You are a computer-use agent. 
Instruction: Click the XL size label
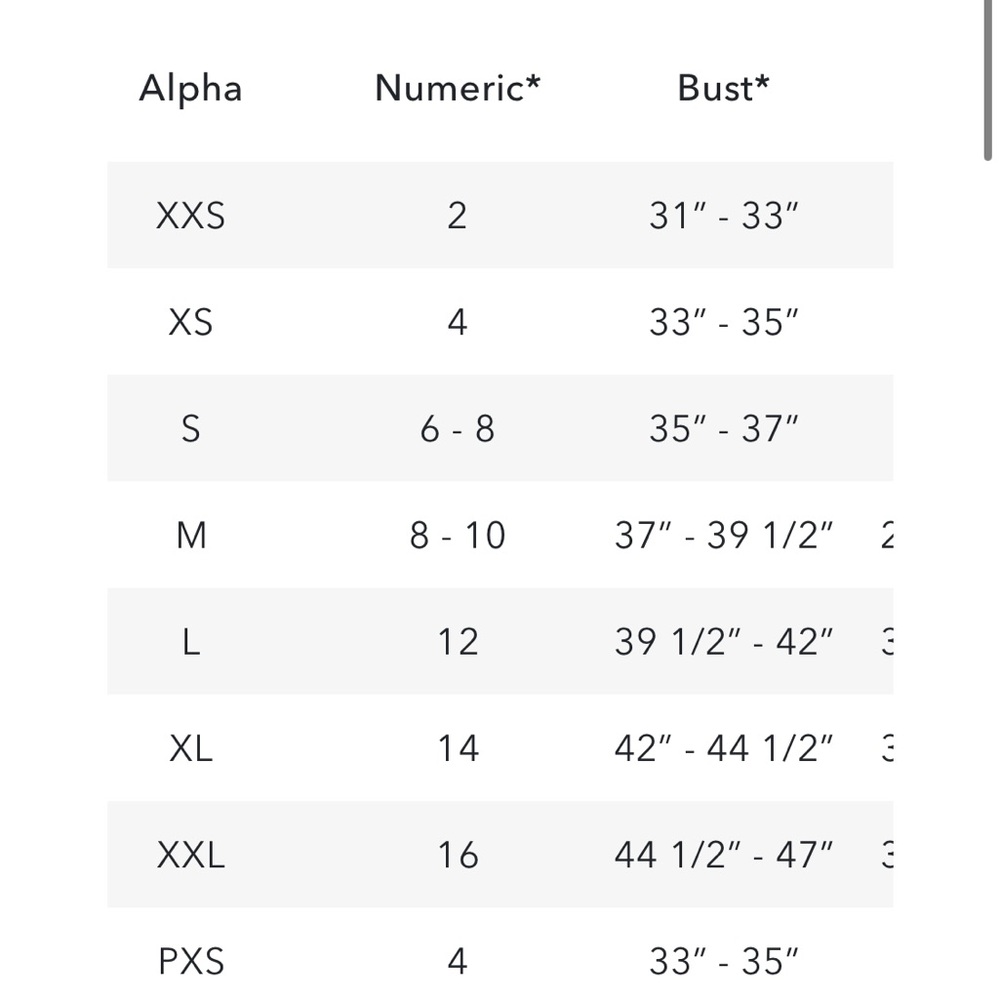tap(191, 748)
